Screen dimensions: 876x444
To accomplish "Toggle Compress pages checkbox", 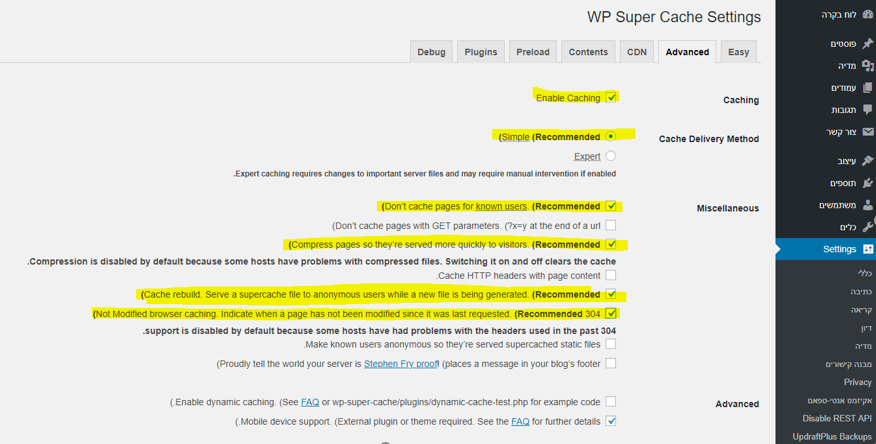I will point(611,244).
